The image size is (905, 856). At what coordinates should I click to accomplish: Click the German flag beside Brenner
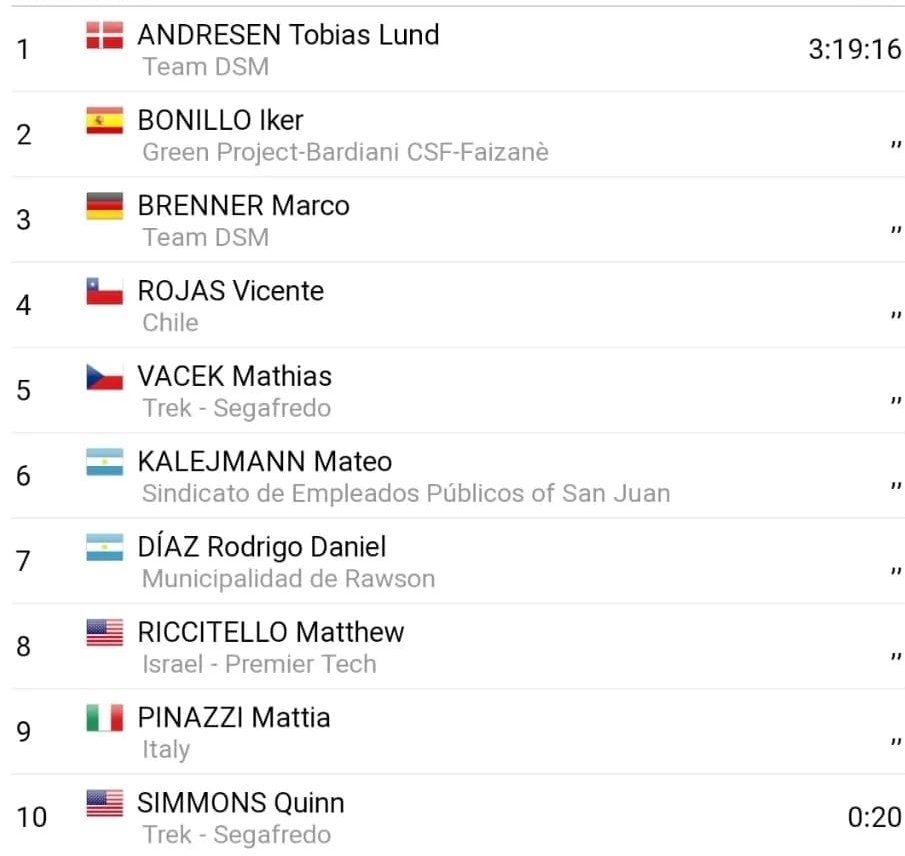click(x=104, y=206)
